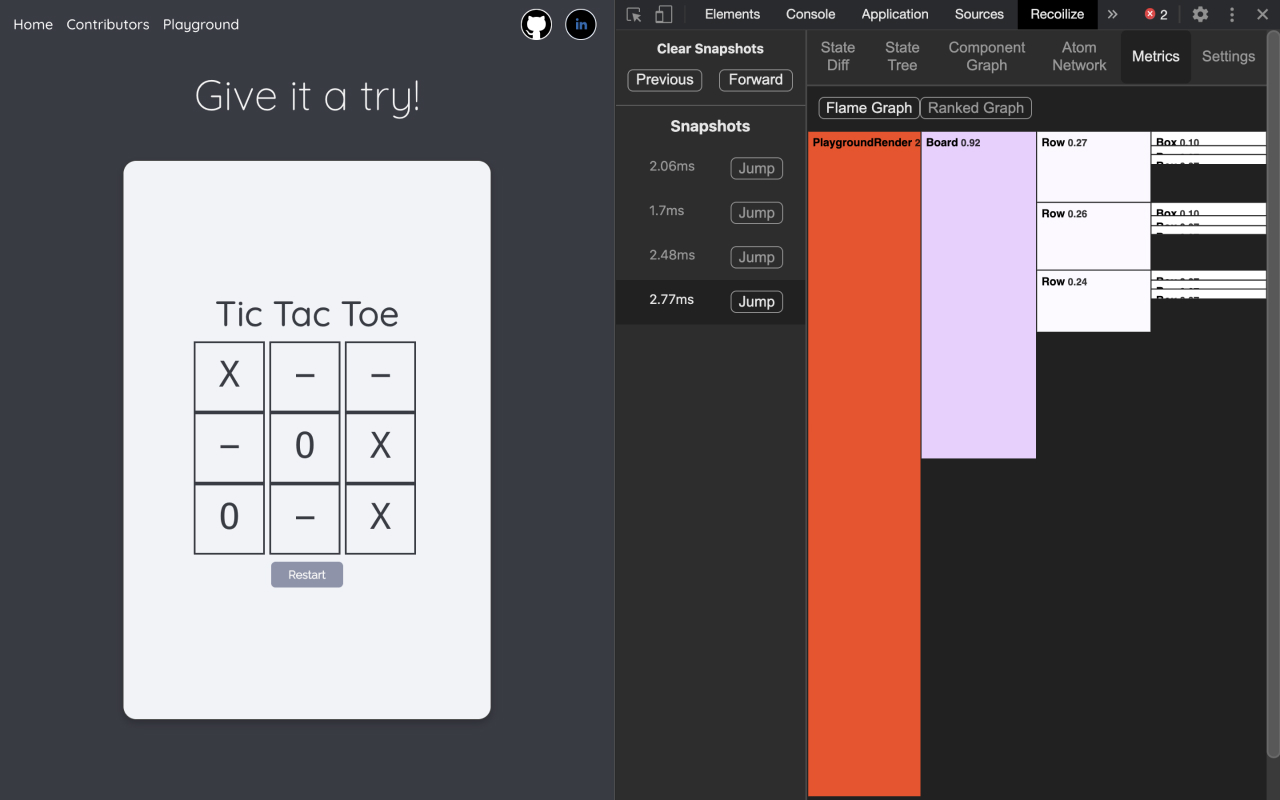Show more DevTools tabs with chevron
1280x800 pixels.
tap(1112, 14)
